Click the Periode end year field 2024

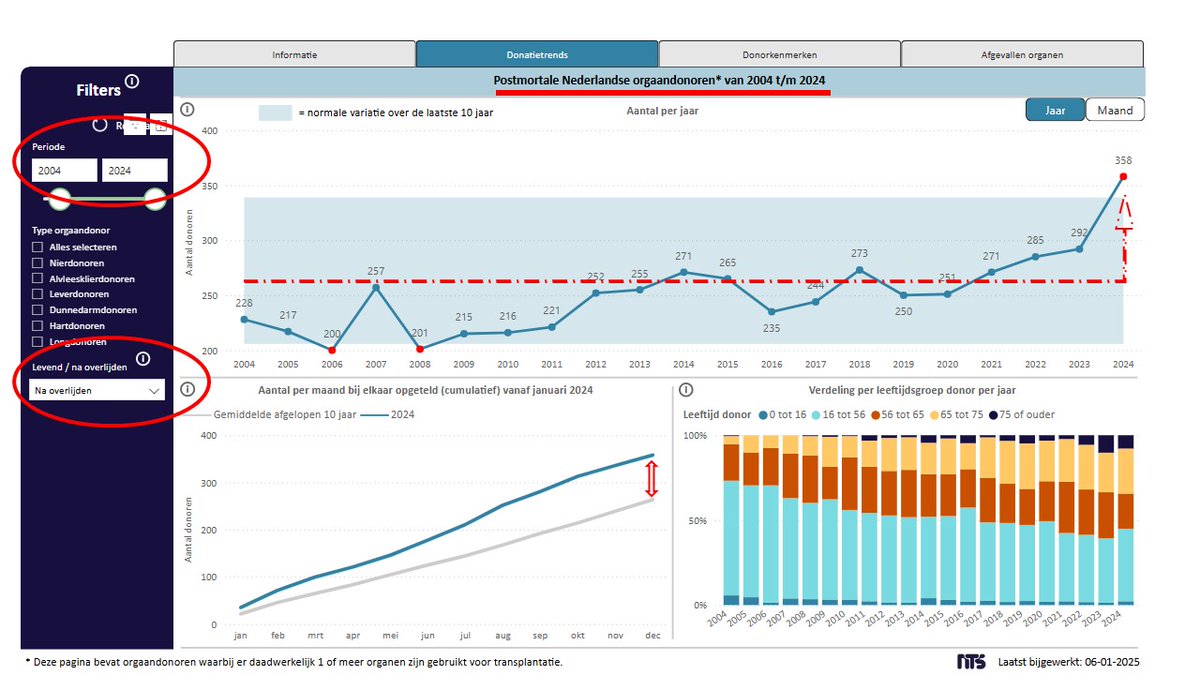click(x=134, y=171)
